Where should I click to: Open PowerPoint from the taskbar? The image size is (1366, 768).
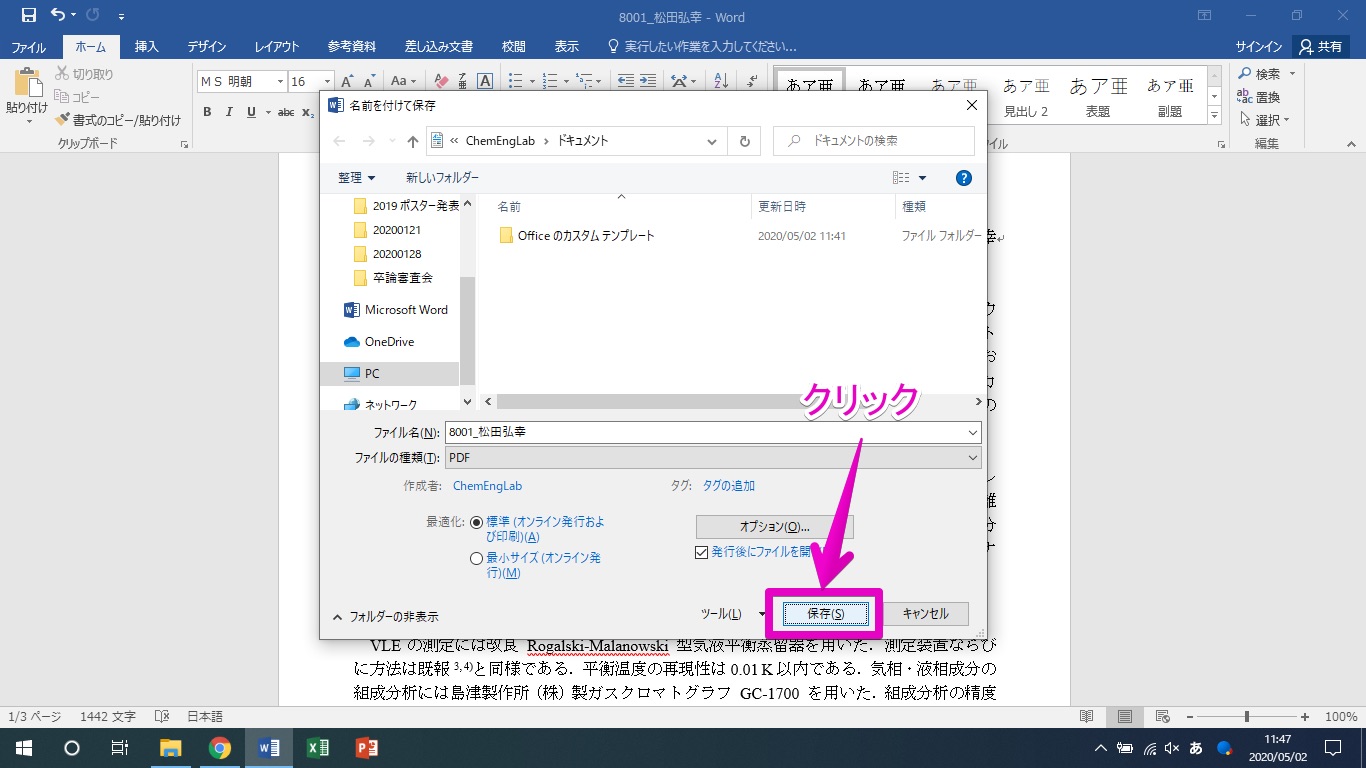367,748
